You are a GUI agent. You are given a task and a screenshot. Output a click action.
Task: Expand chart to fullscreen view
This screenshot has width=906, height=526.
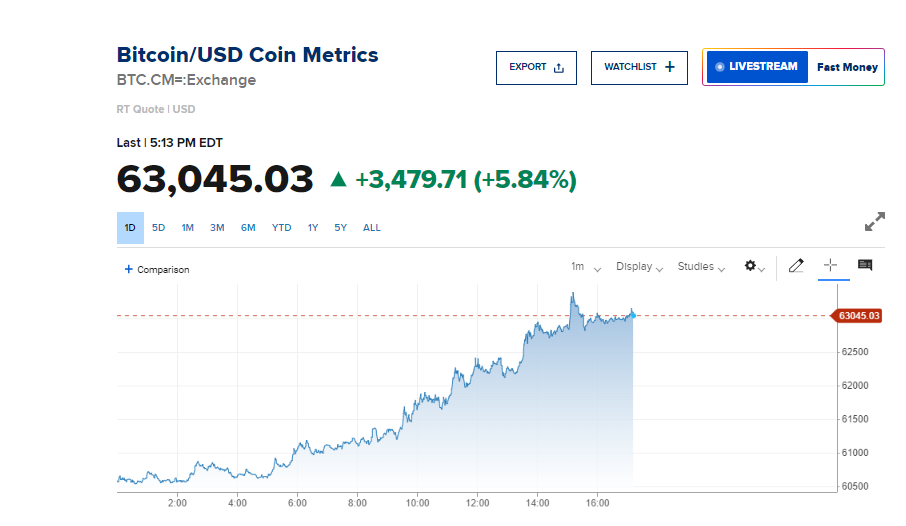pos(874,222)
